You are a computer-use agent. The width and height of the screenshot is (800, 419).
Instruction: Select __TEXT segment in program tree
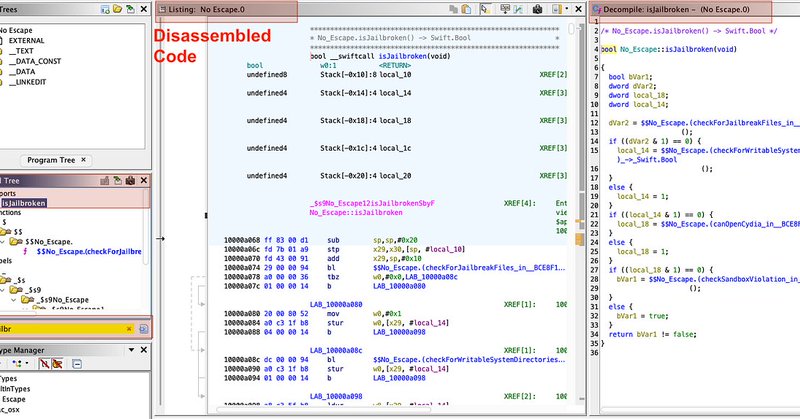point(21,51)
